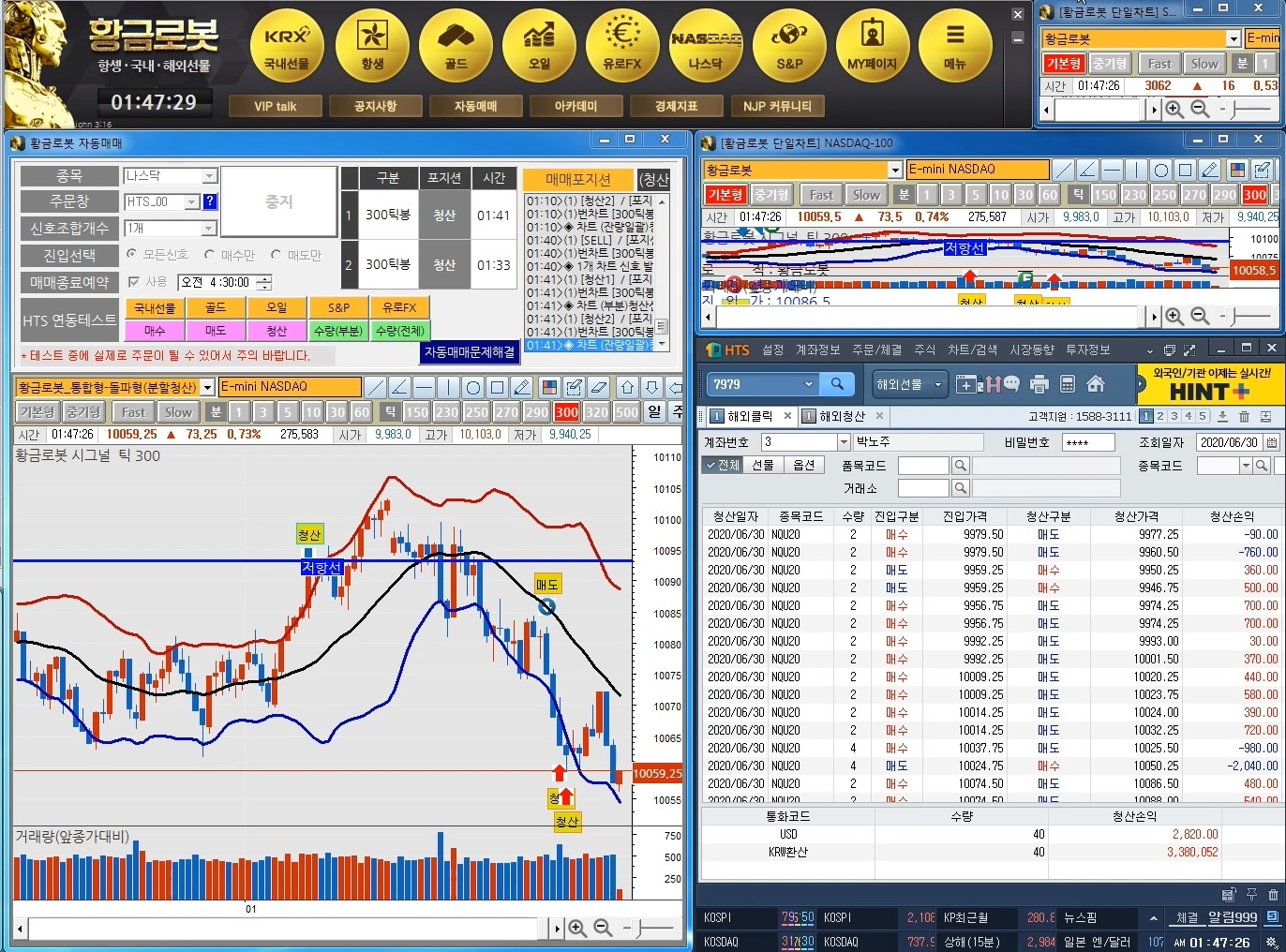Image resolution: width=1286 pixels, height=952 pixels.
Task: Switch to 해외클릭 tab
Action: (750, 416)
